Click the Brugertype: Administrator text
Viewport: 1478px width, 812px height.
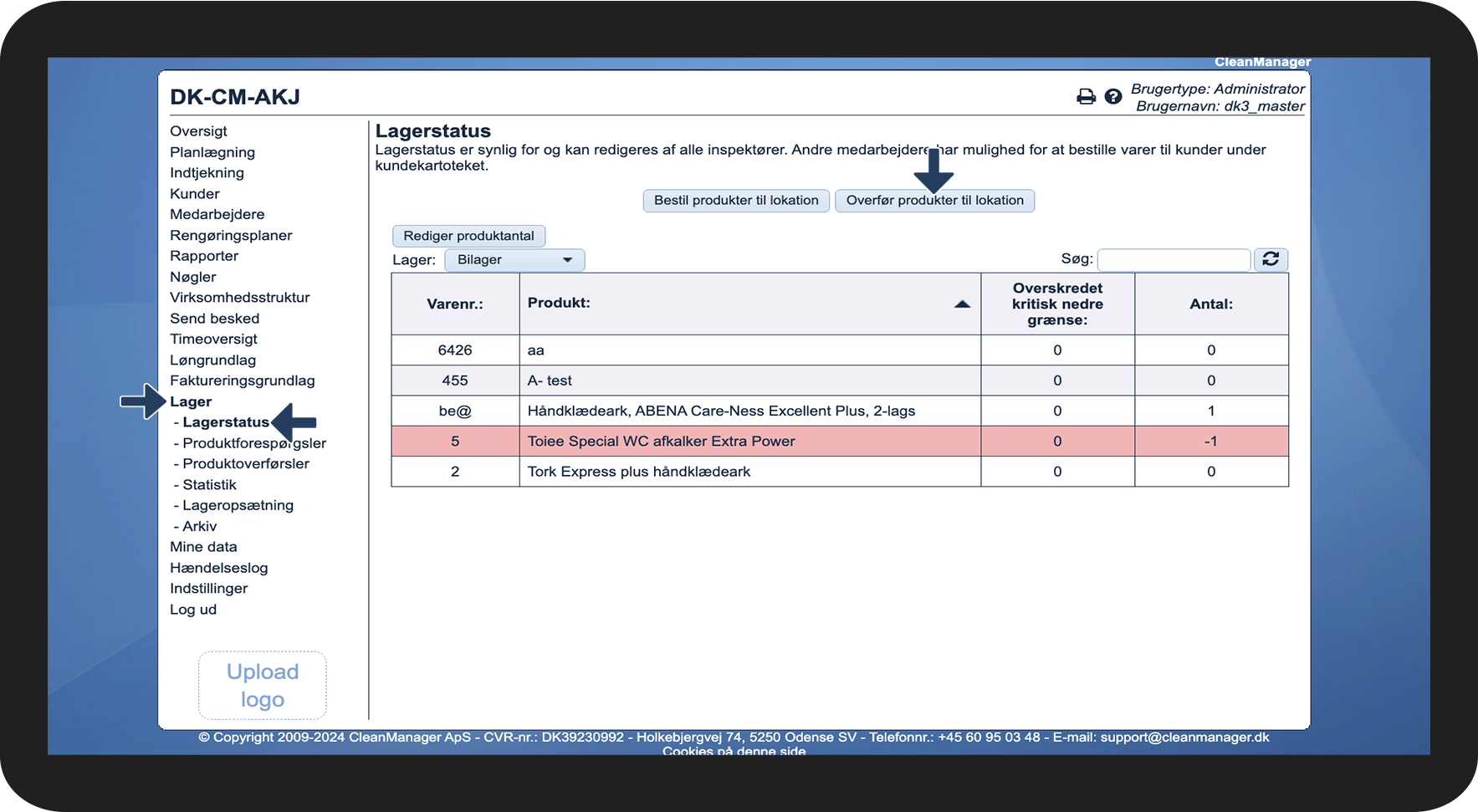click(1218, 89)
